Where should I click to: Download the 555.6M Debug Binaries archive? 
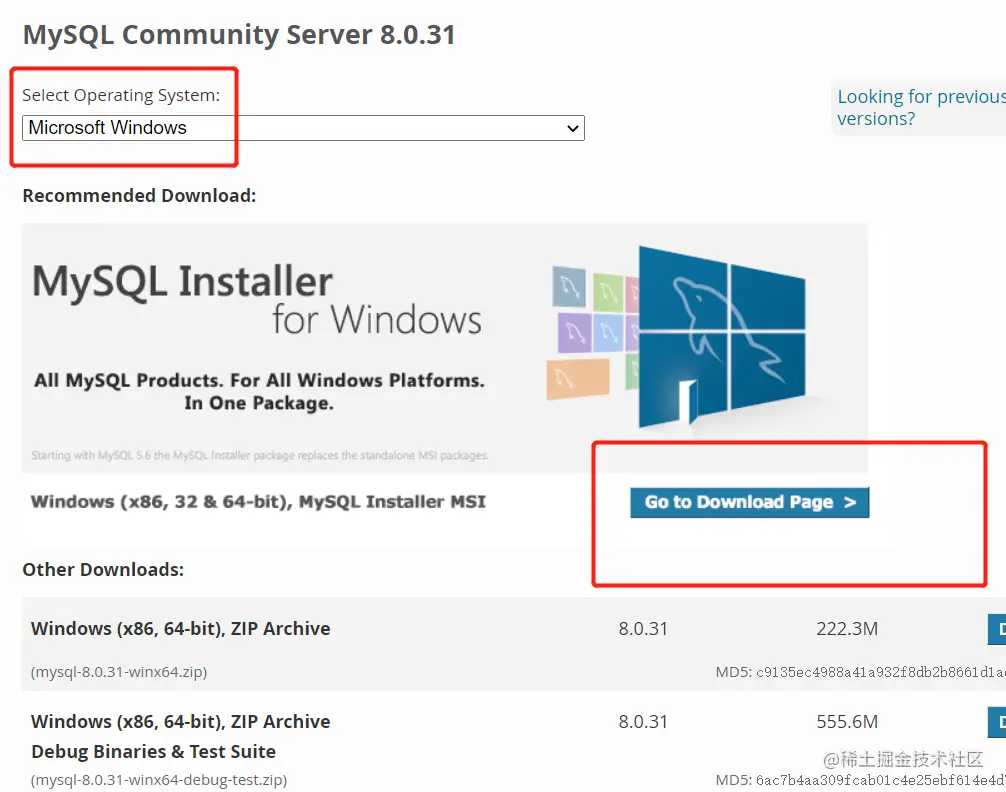click(997, 722)
